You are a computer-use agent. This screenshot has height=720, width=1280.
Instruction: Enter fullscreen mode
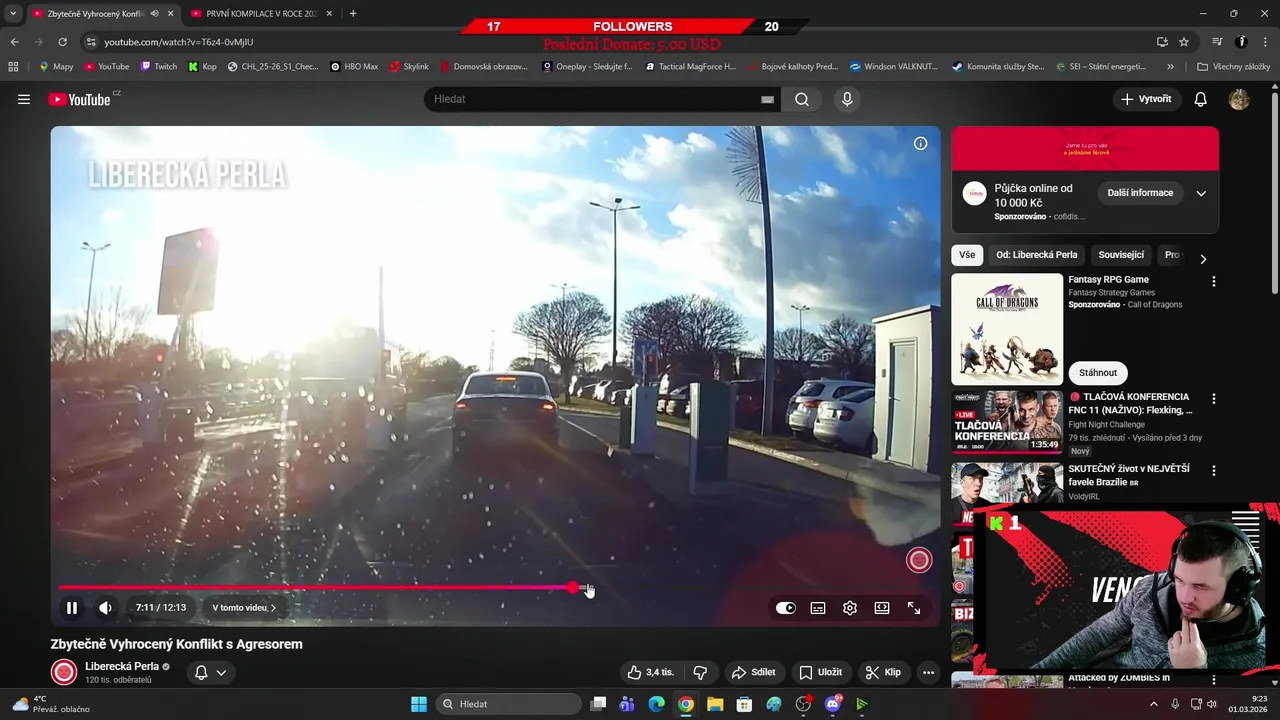pos(914,607)
